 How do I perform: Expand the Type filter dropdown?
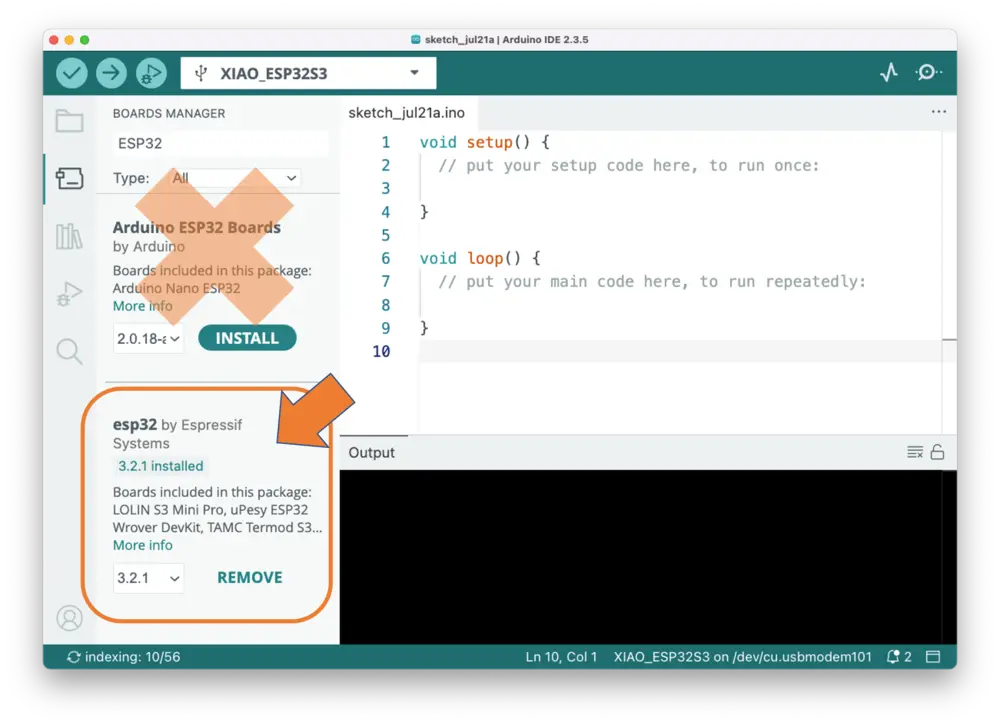[235, 178]
